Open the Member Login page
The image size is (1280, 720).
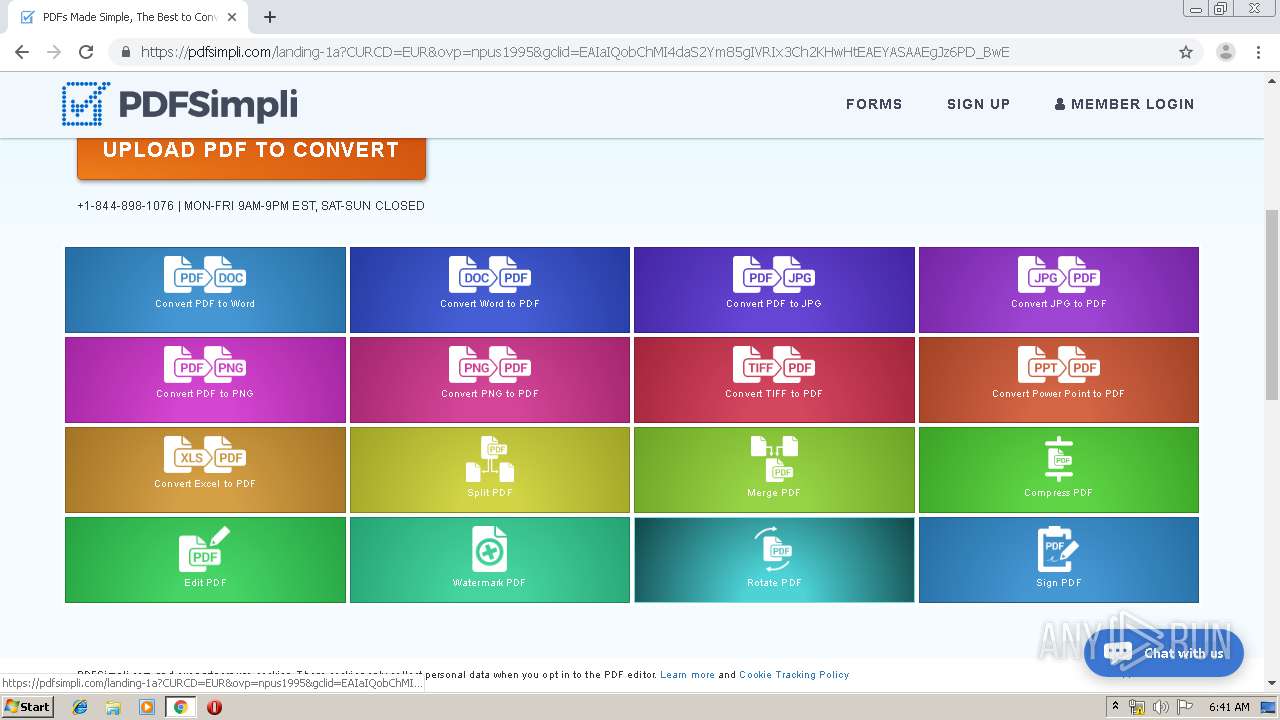click(x=1125, y=104)
